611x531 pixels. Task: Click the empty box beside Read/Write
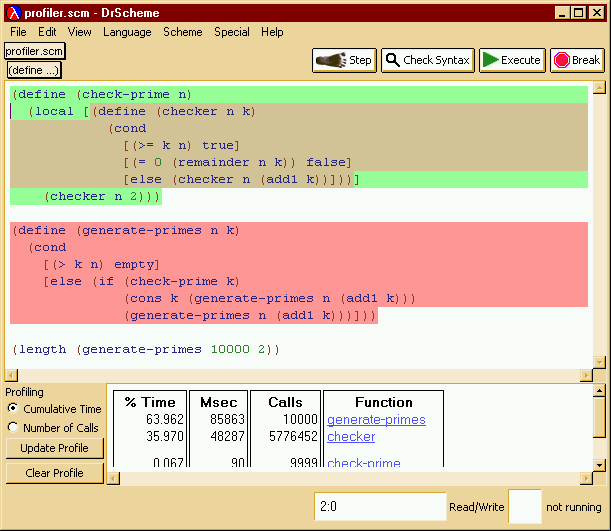click(x=525, y=506)
